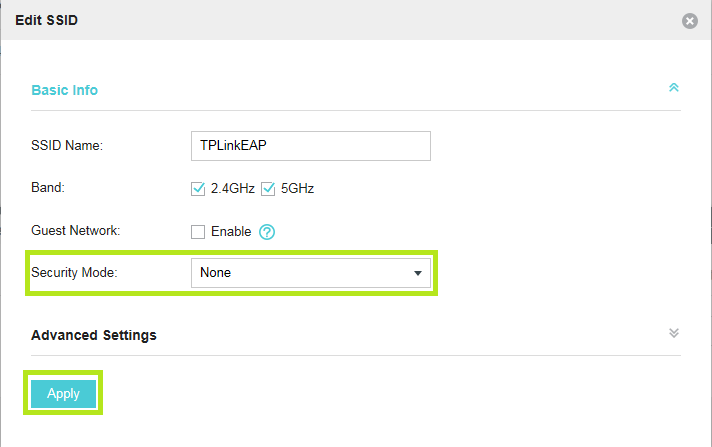Click the Security Mode dropdown arrow

click(x=417, y=273)
